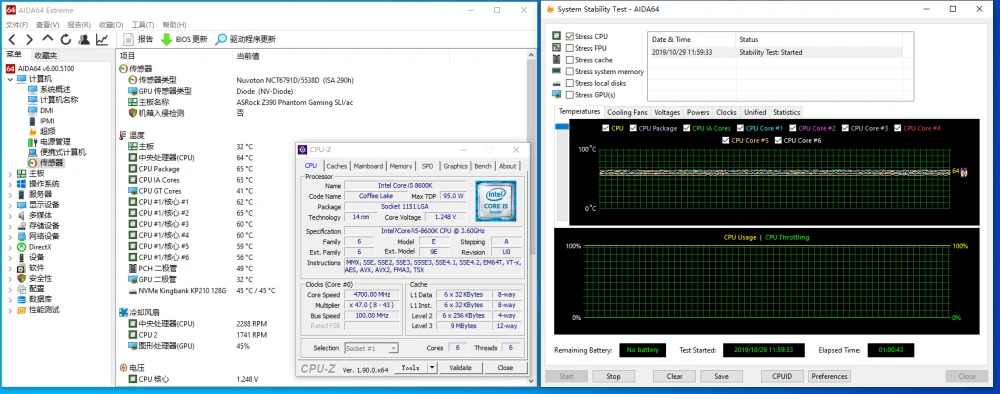Click the AIDA64 v6.00.5100 root node
This screenshot has width=1000, height=394.
click(40, 68)
